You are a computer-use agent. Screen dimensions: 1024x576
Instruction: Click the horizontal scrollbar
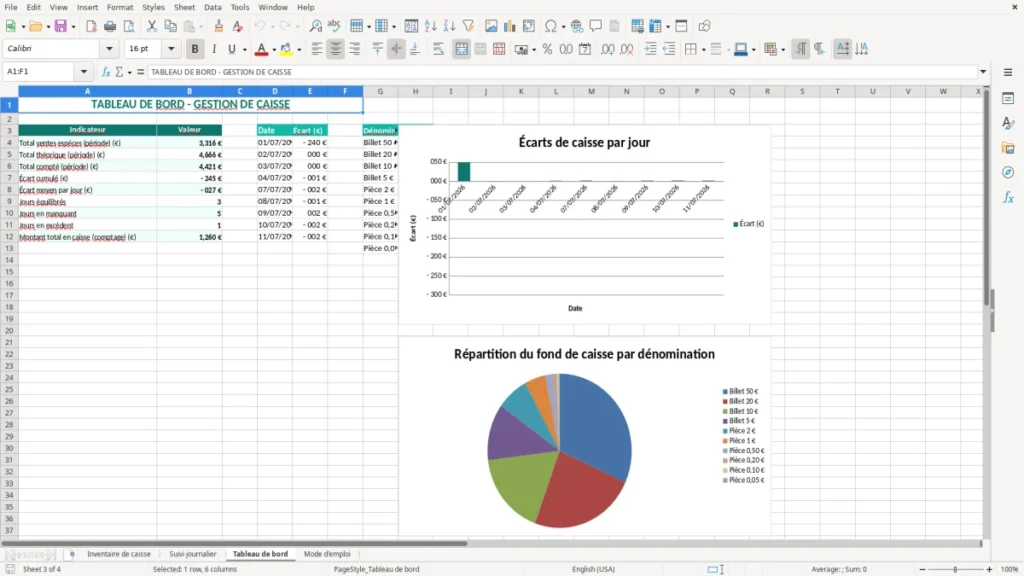(234, 543)
